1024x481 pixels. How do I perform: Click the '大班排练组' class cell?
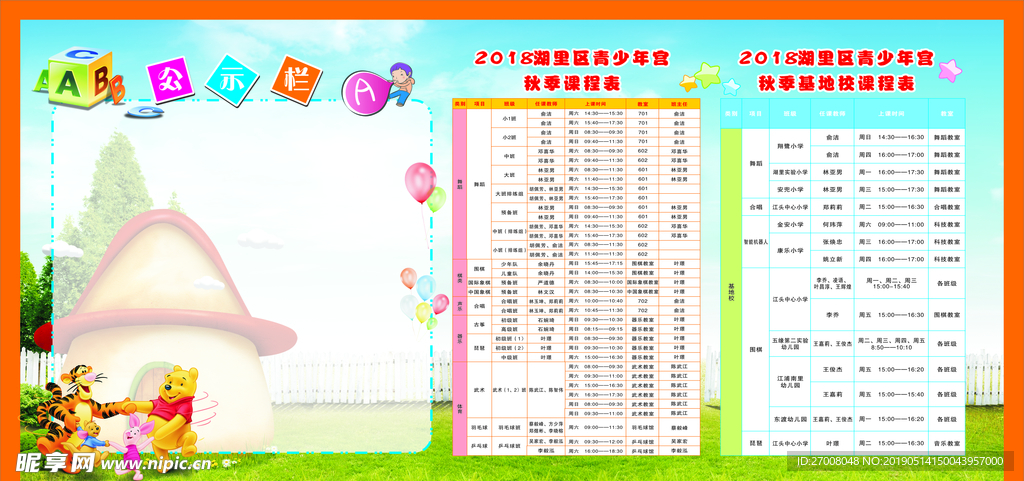pyautogui.click(x=509, y=194)
